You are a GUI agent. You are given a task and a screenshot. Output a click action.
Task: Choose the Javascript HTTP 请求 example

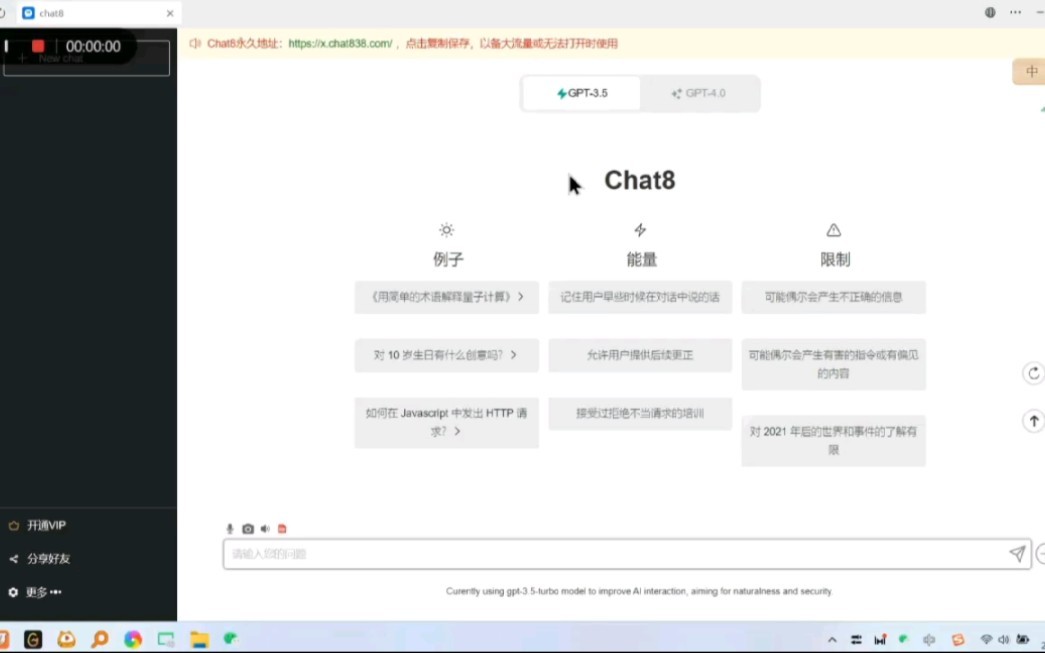click(x=447, y=422)
